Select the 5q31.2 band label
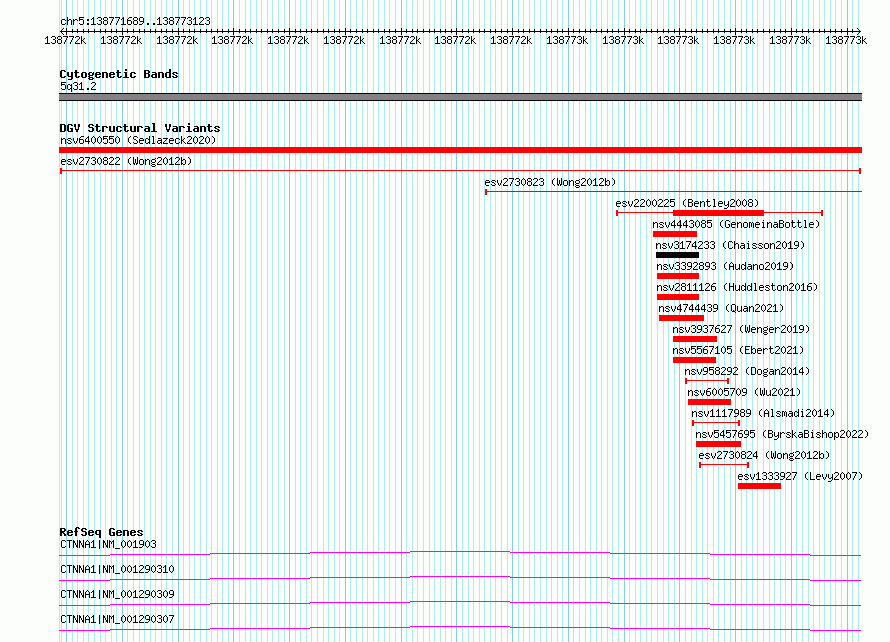Image resolution: width=890 pixels, height=642 pixels. 78,86
